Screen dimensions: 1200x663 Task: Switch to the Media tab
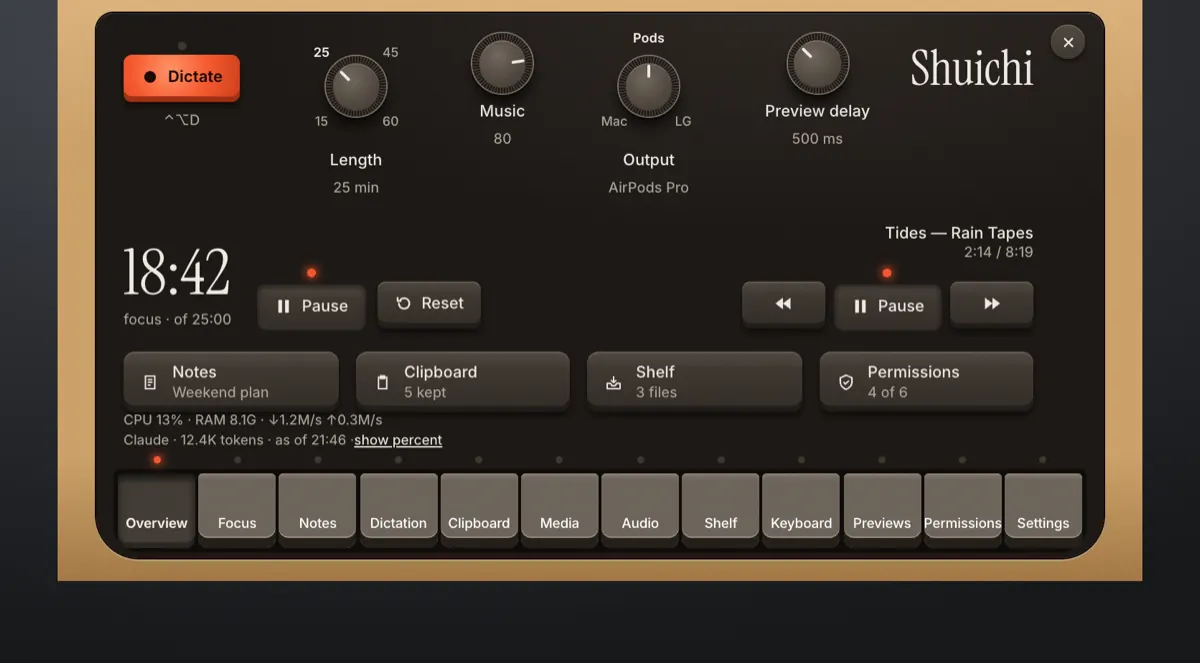coord(559,509)
